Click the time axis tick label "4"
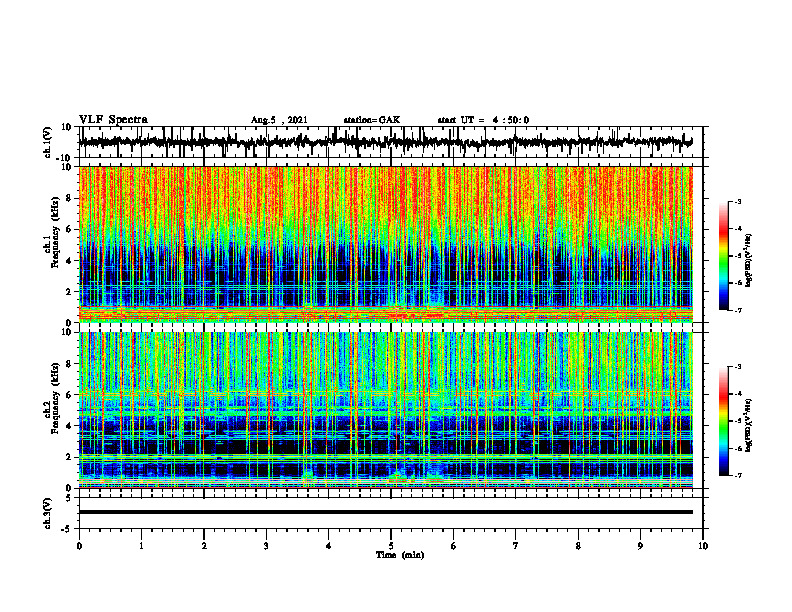Screen dimensions: 792x612 [x=329, y=546]
